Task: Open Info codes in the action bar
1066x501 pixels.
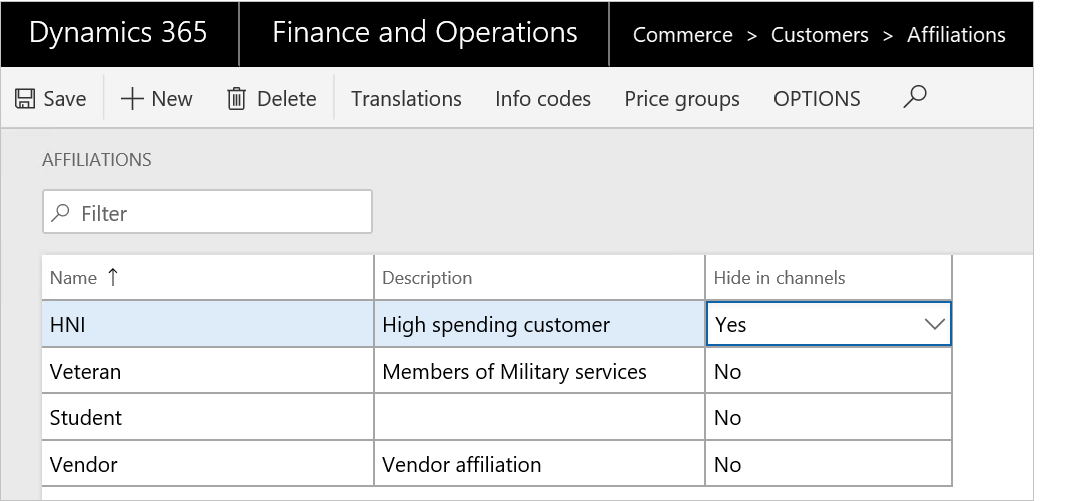Action: click(543, 99)
